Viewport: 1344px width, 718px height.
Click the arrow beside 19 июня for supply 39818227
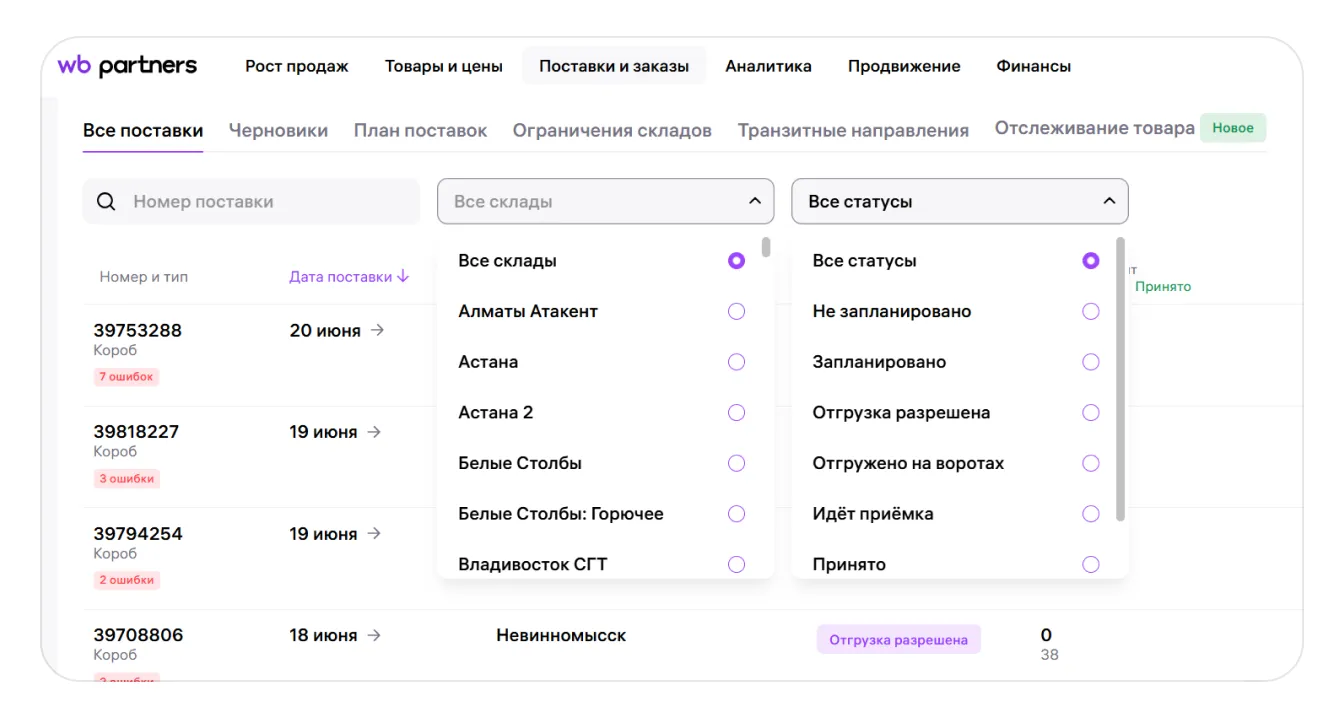(374, 432)
